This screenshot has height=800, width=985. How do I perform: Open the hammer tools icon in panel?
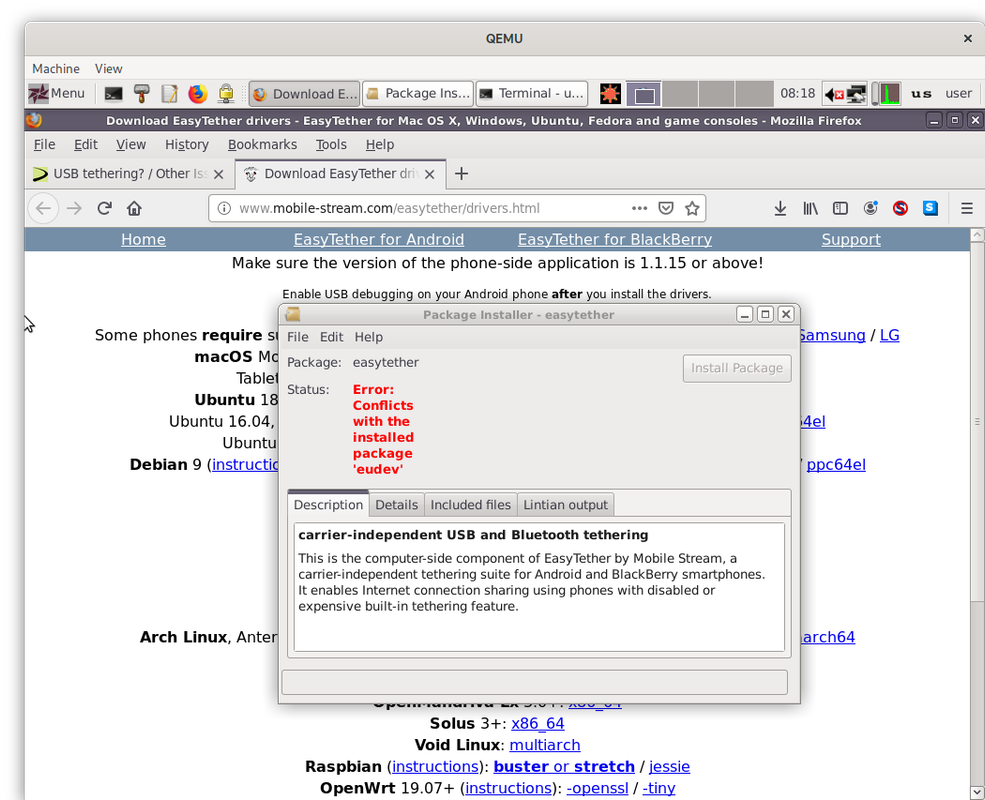point(141,94)
